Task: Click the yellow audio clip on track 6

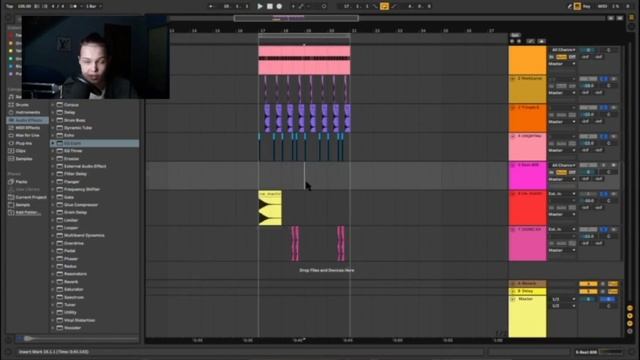Action: 270,208
